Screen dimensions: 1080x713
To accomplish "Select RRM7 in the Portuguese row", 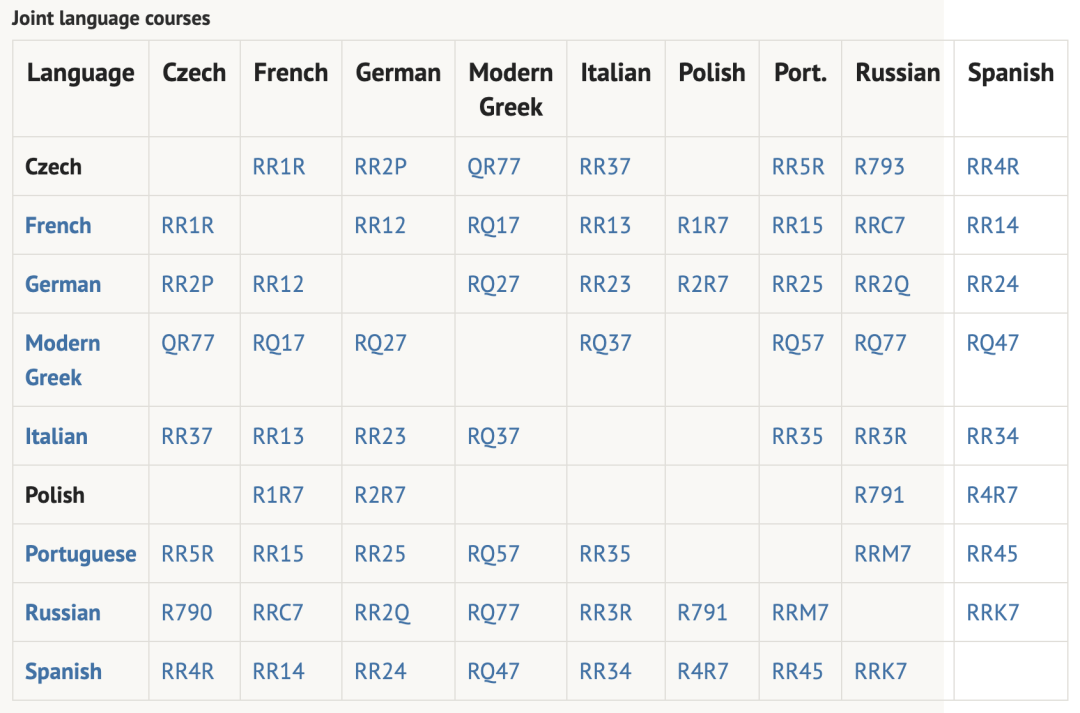I will tap(882, 554).
